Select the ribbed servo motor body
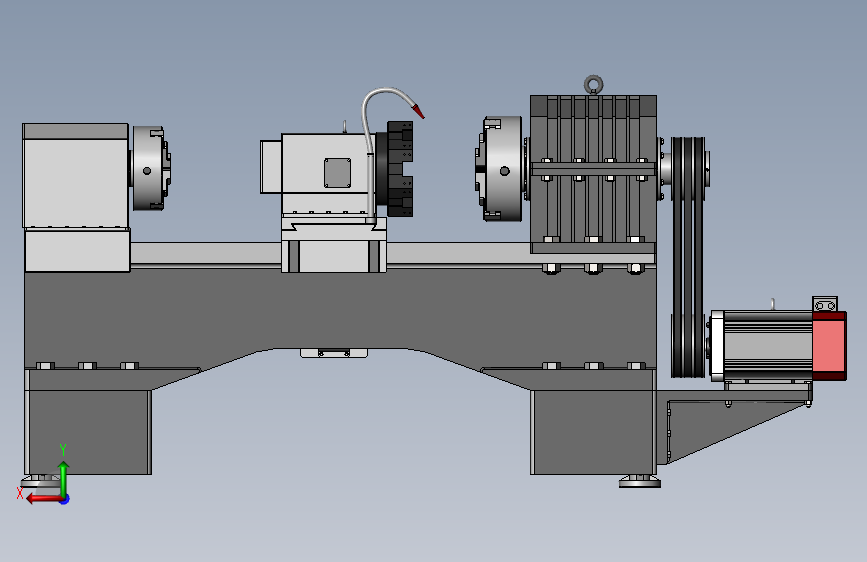Viewport: 867px width, 562px height. point(767,346)
